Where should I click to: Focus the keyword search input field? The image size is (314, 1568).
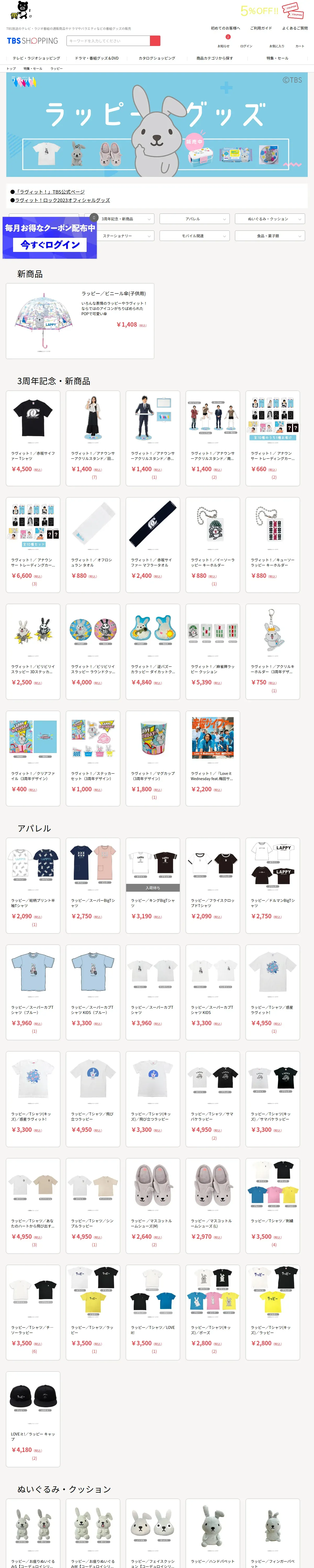coord(108,41)
